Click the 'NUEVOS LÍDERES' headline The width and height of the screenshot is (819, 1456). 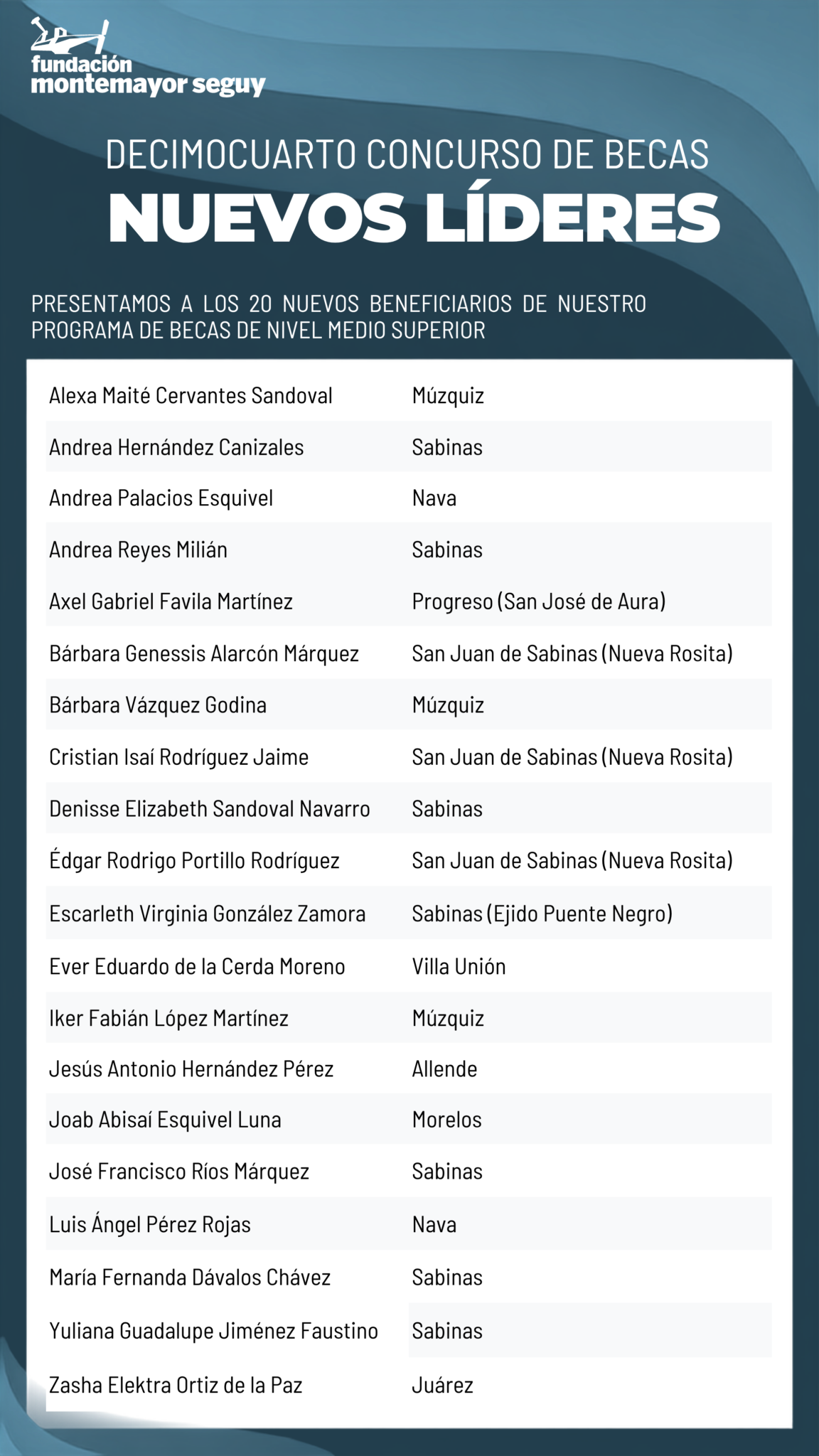point(414,218)
